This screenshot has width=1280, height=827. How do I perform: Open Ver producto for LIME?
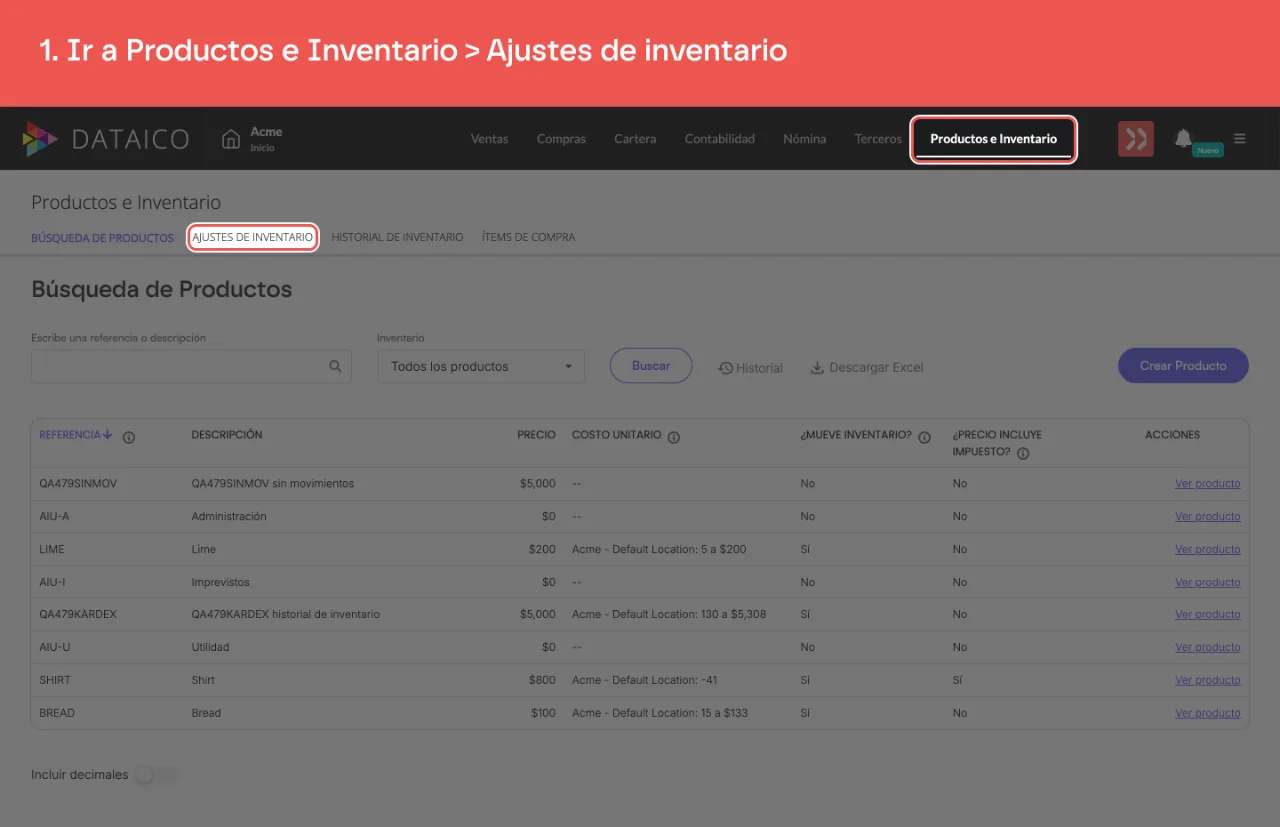[1207, 550]
